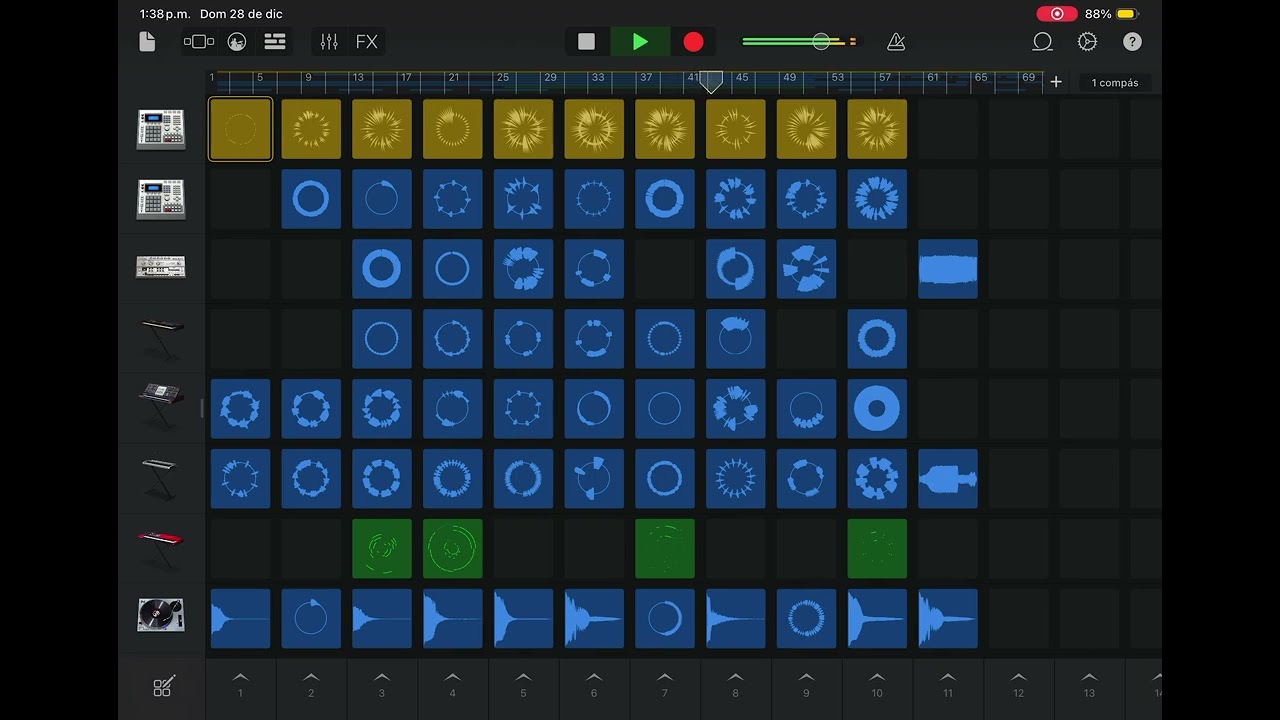This screenshot has height=720, width=1280.
Task: Toggle the metronome
Action: tap(896, 41)
